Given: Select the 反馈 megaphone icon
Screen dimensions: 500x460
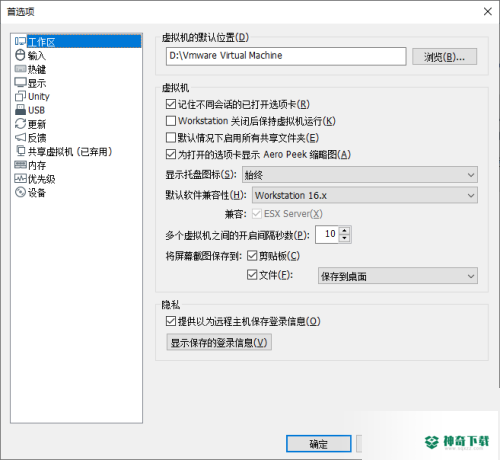Looking at the screenshot, I should point(20,137).
